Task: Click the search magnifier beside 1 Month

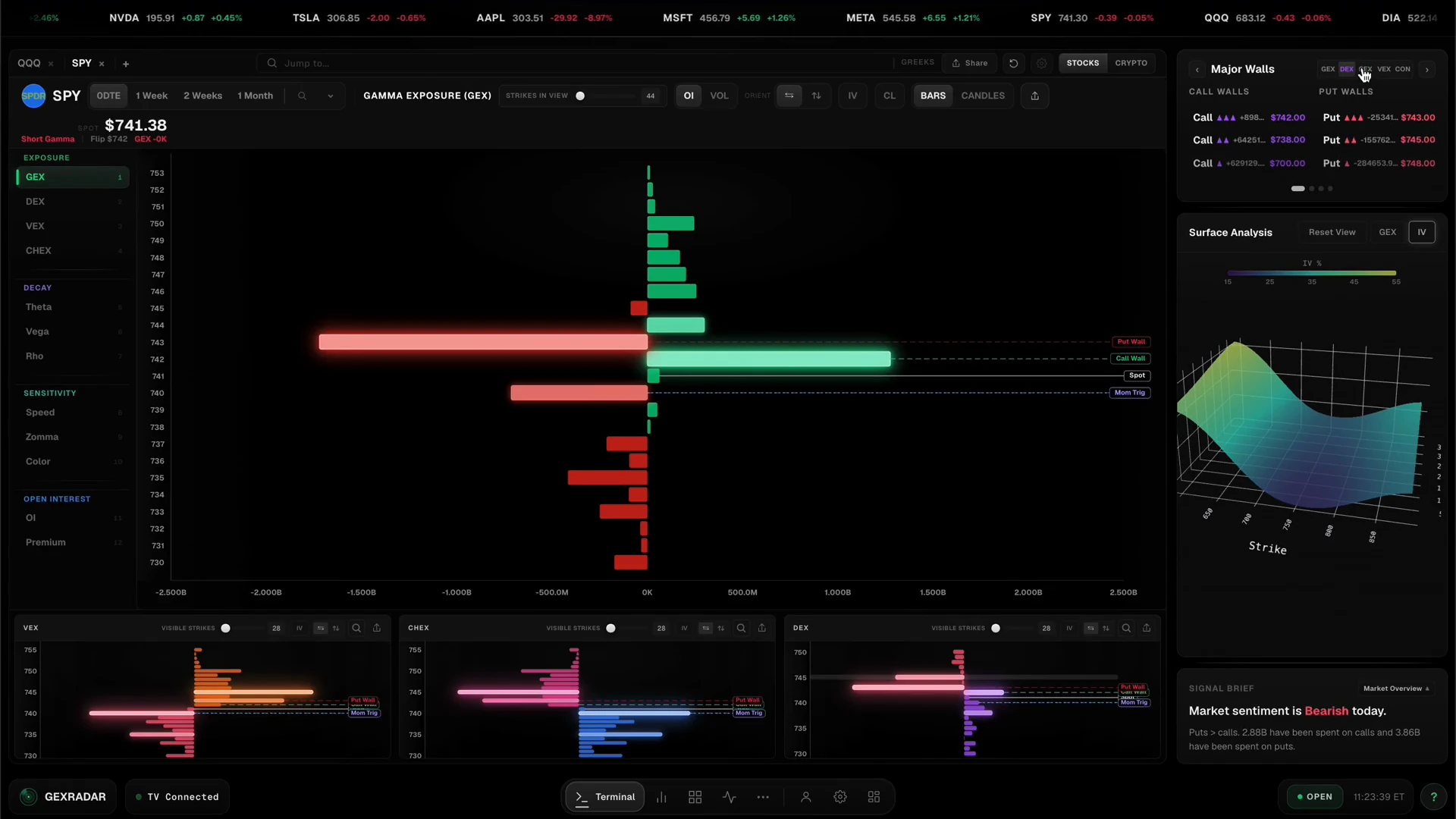Action: (302, 96)
